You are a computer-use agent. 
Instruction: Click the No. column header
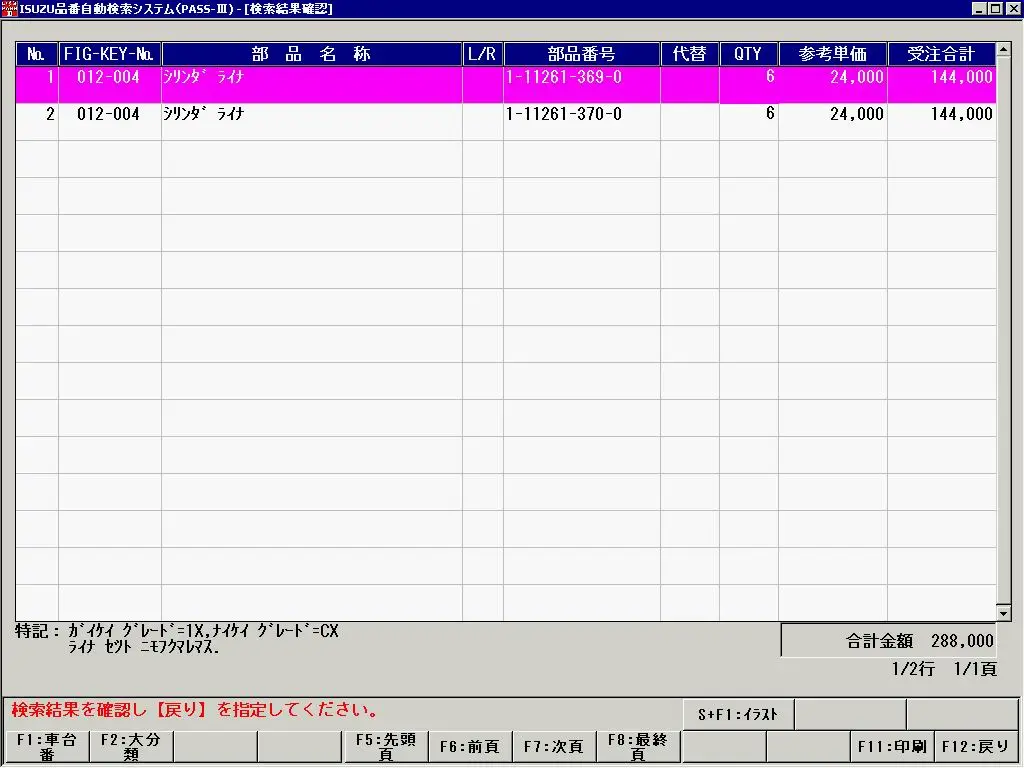[37, 54]
